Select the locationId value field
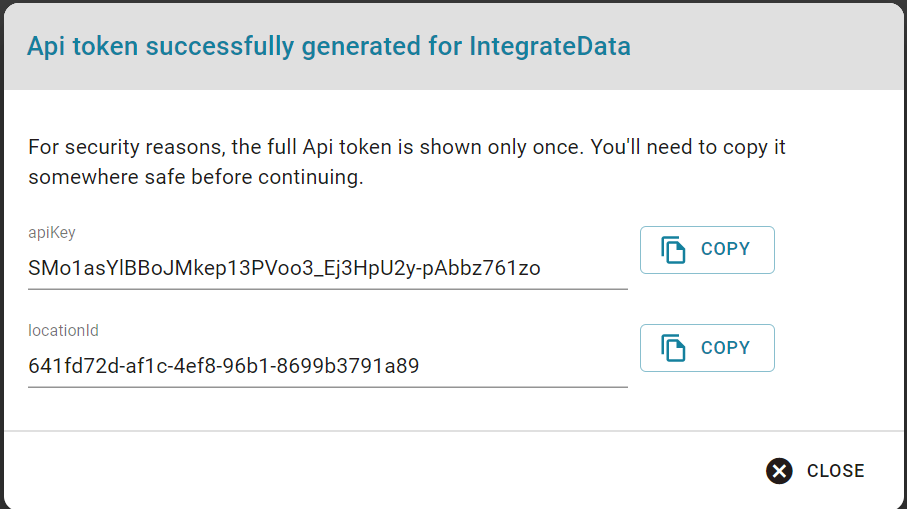 pos(327,366)
